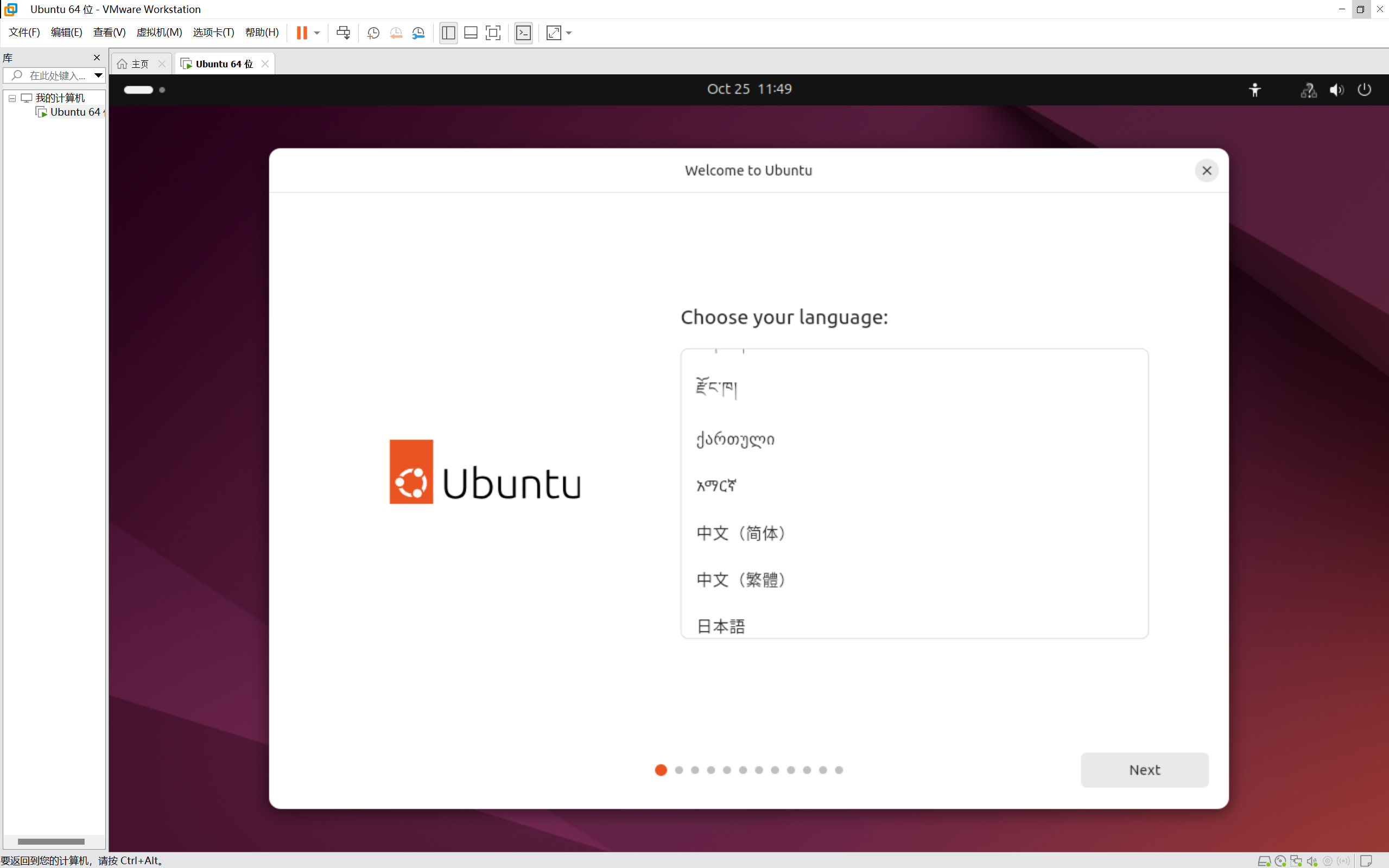The image size is (1389, 868).
Task: Select the Tibetan script language option
Action: click(x=914, y=388)
